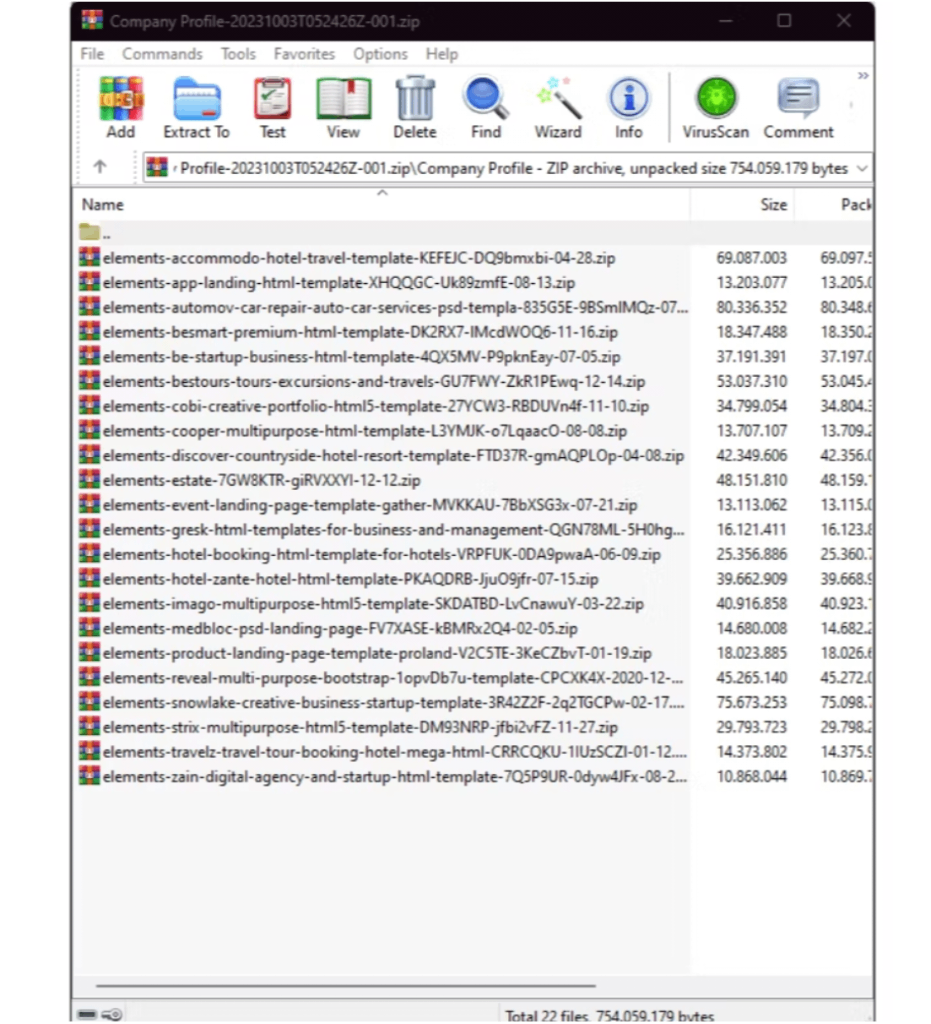931x1024 pixels.
Task: Open the Find magnifier tool
Action: pyautogui.click(x=486, y=108)
